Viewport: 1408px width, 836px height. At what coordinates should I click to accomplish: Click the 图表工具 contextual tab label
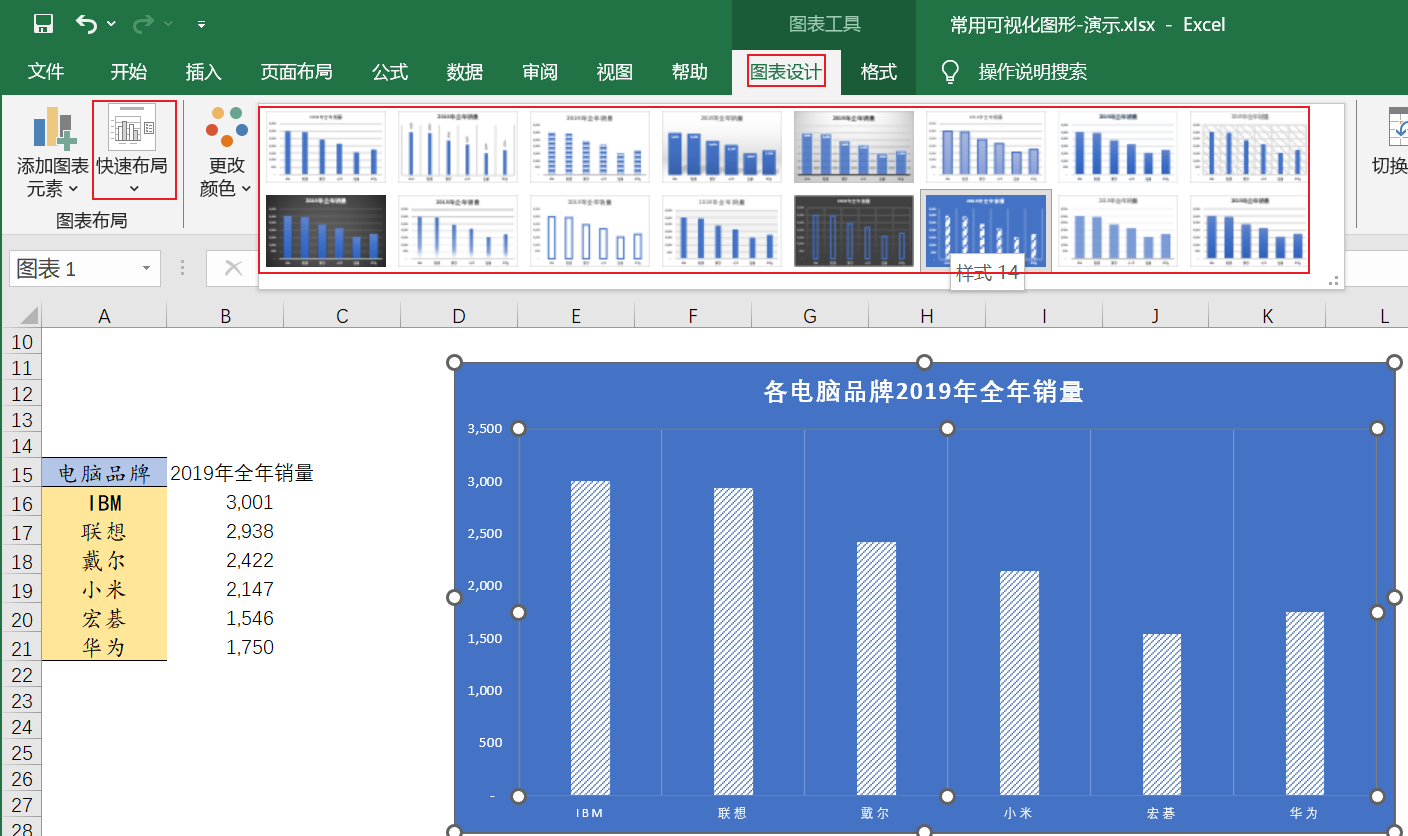tap(824, 24)
